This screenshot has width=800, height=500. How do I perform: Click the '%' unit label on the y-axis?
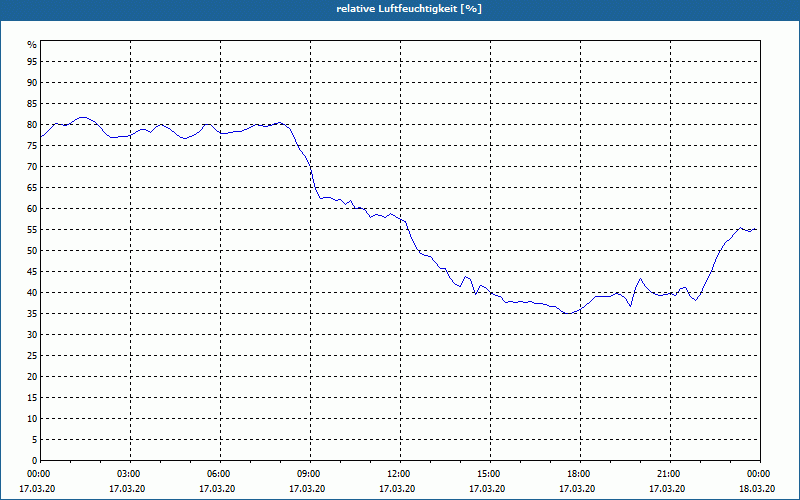point(32,45)
